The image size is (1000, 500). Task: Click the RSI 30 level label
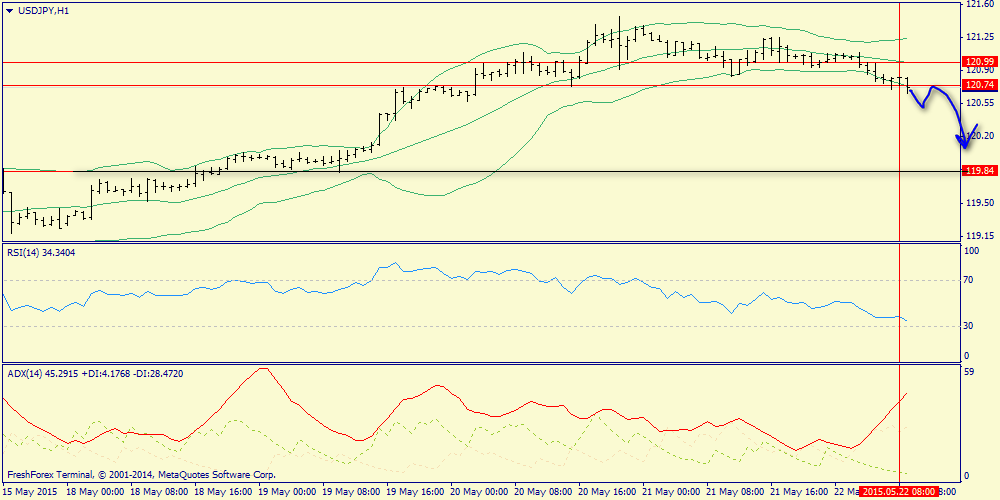970,326
